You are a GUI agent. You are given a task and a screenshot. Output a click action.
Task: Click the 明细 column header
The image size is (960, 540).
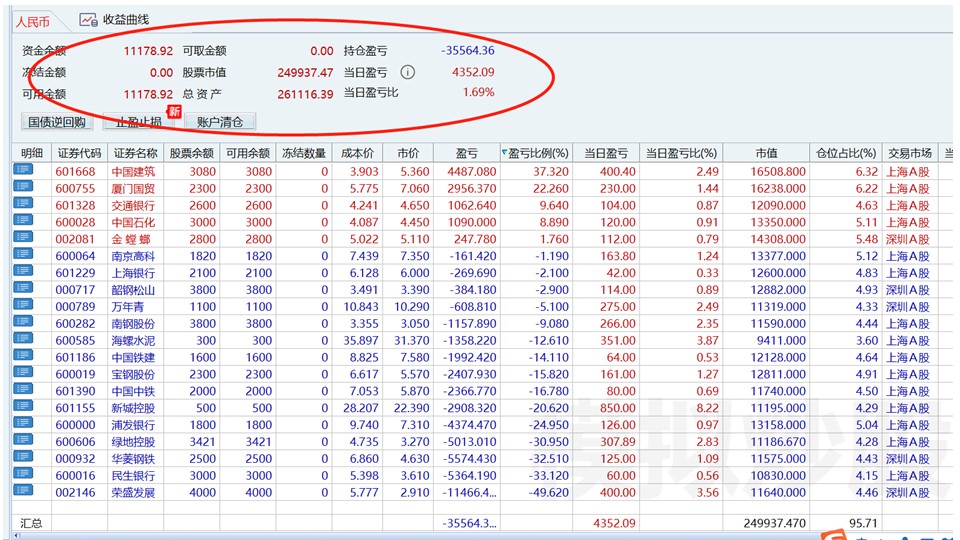pos(32,153)
